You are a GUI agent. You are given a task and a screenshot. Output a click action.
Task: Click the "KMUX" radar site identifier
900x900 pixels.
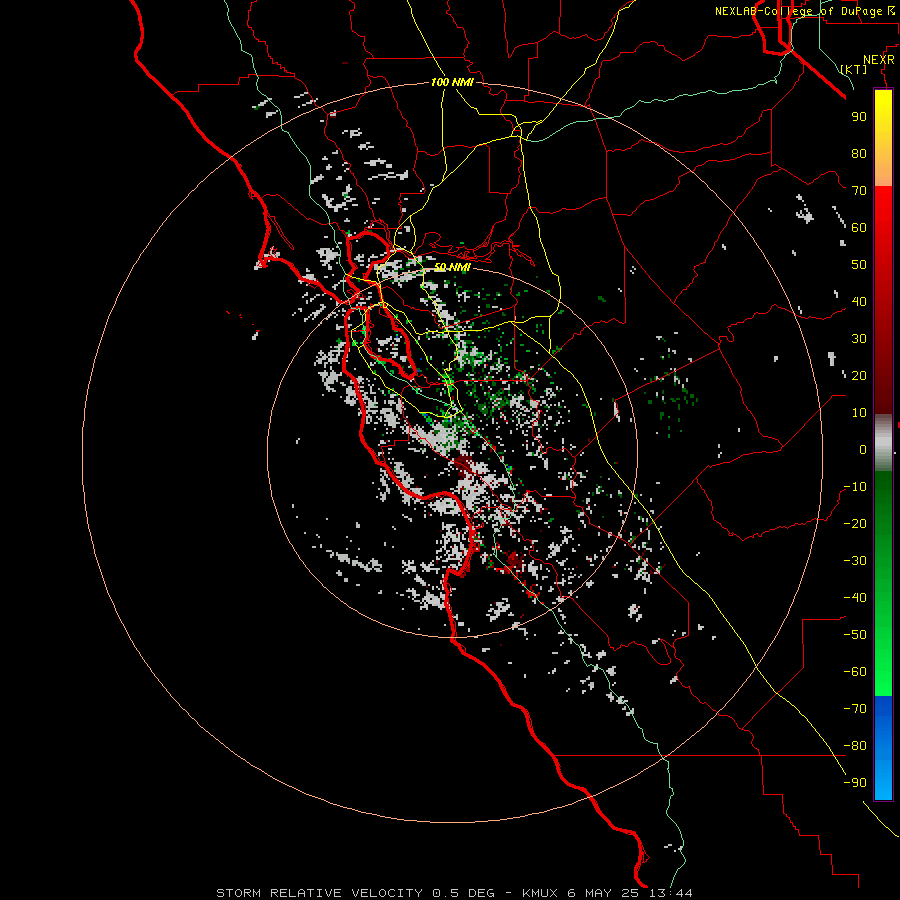541,893
